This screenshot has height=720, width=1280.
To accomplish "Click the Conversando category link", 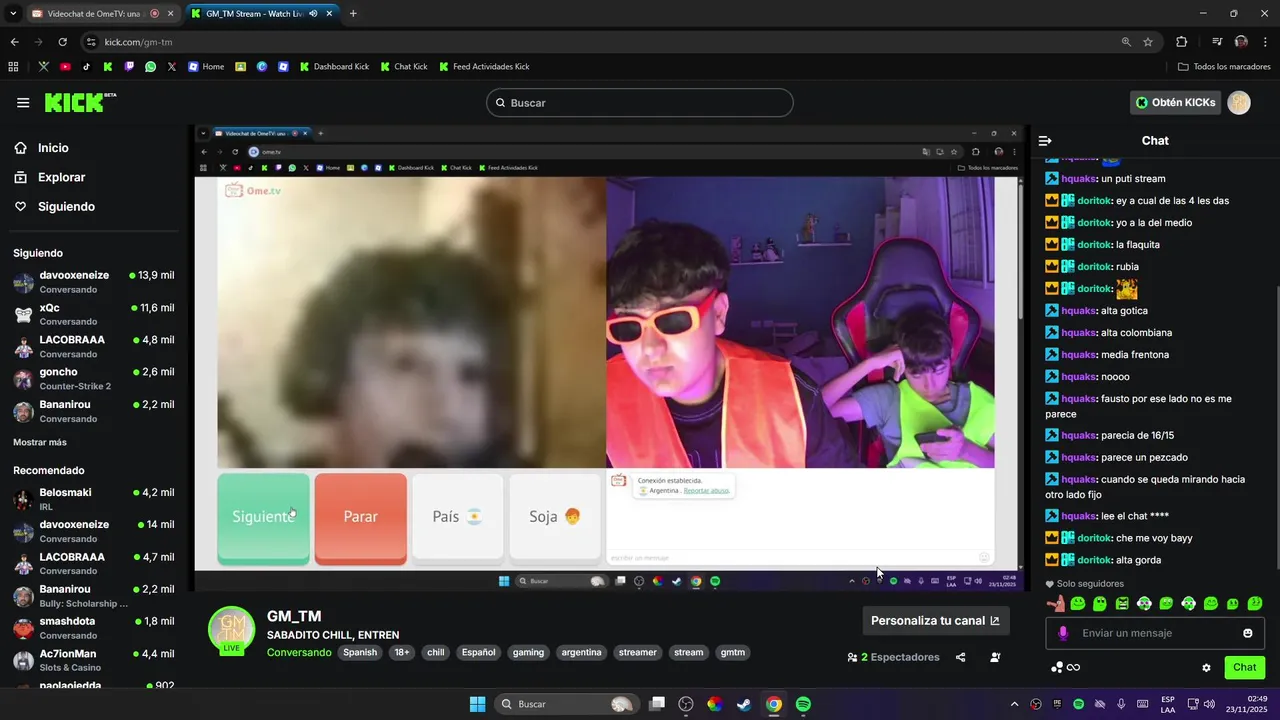I will point(299,652).
